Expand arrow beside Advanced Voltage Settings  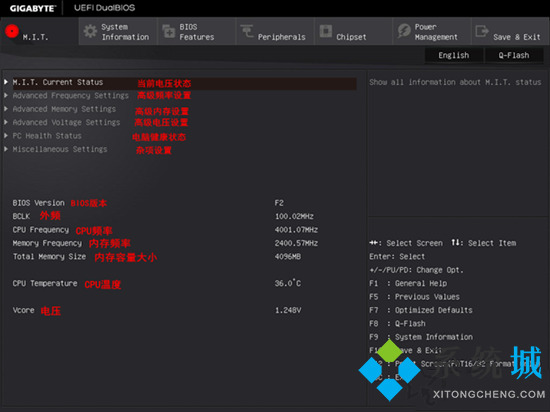pos(6,122)
